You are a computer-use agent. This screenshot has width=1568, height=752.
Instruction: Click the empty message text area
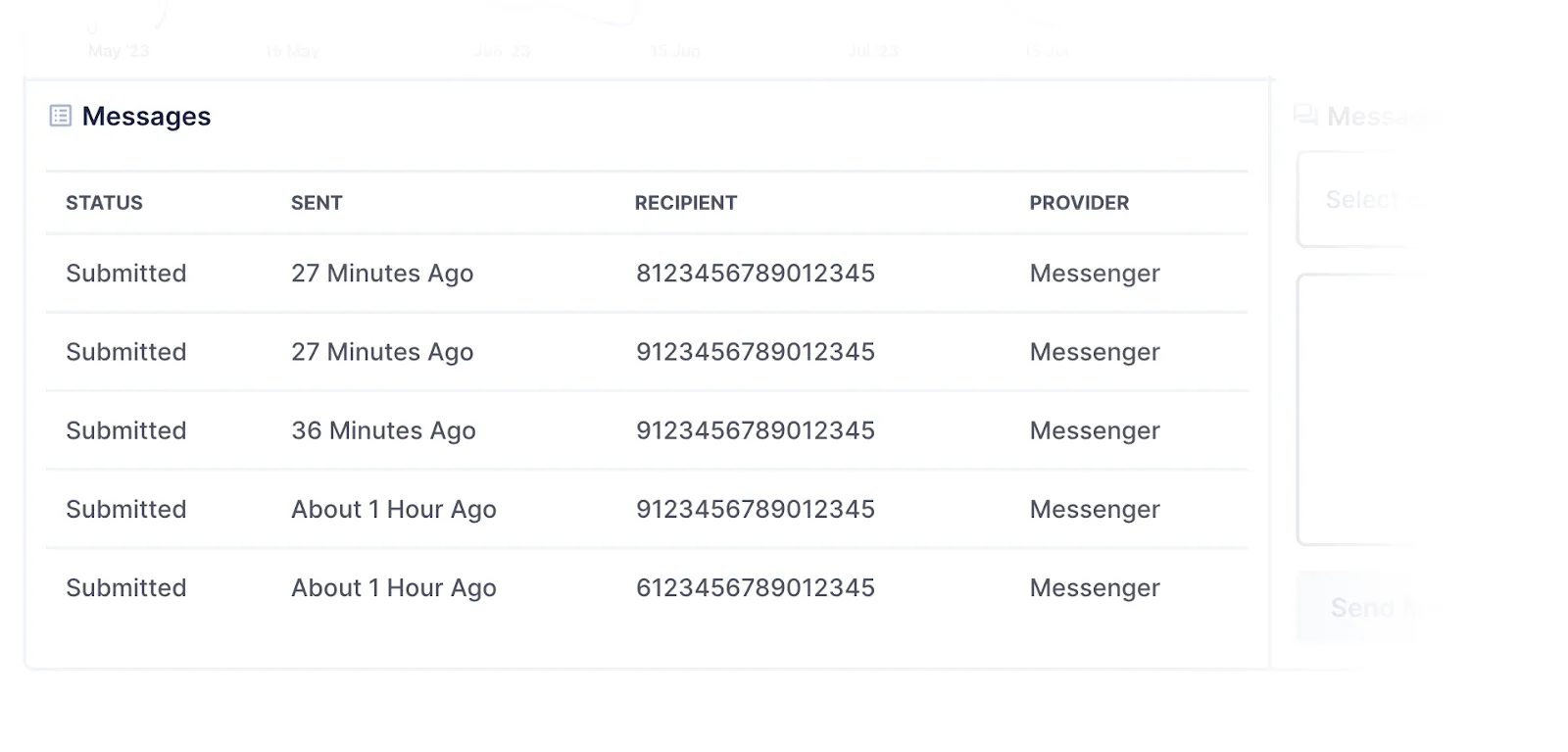coord(1411,410)
